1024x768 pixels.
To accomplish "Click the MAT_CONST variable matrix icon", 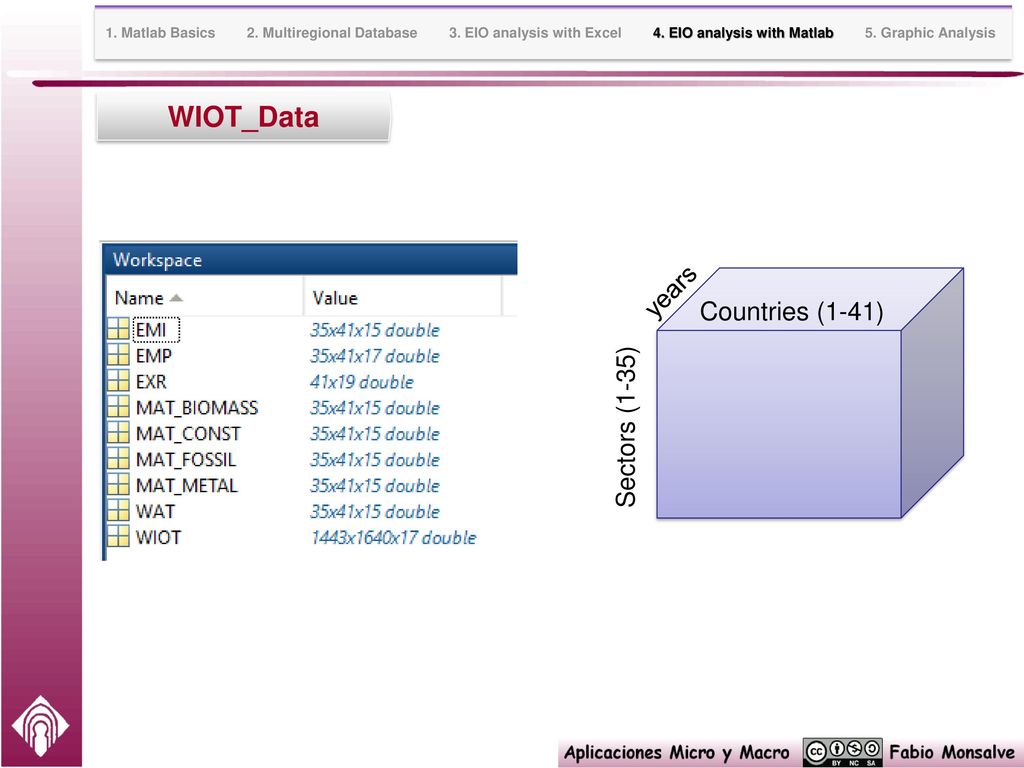I will pyautogui.click(x=118, y=433).
